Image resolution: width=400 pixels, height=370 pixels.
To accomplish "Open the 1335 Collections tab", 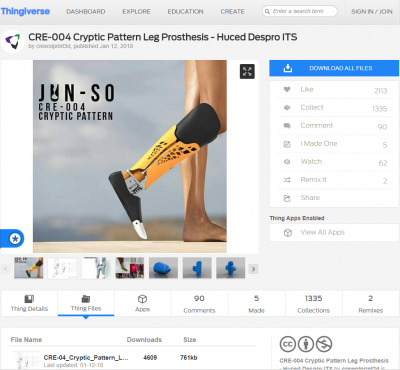I will tap(314, 303).
